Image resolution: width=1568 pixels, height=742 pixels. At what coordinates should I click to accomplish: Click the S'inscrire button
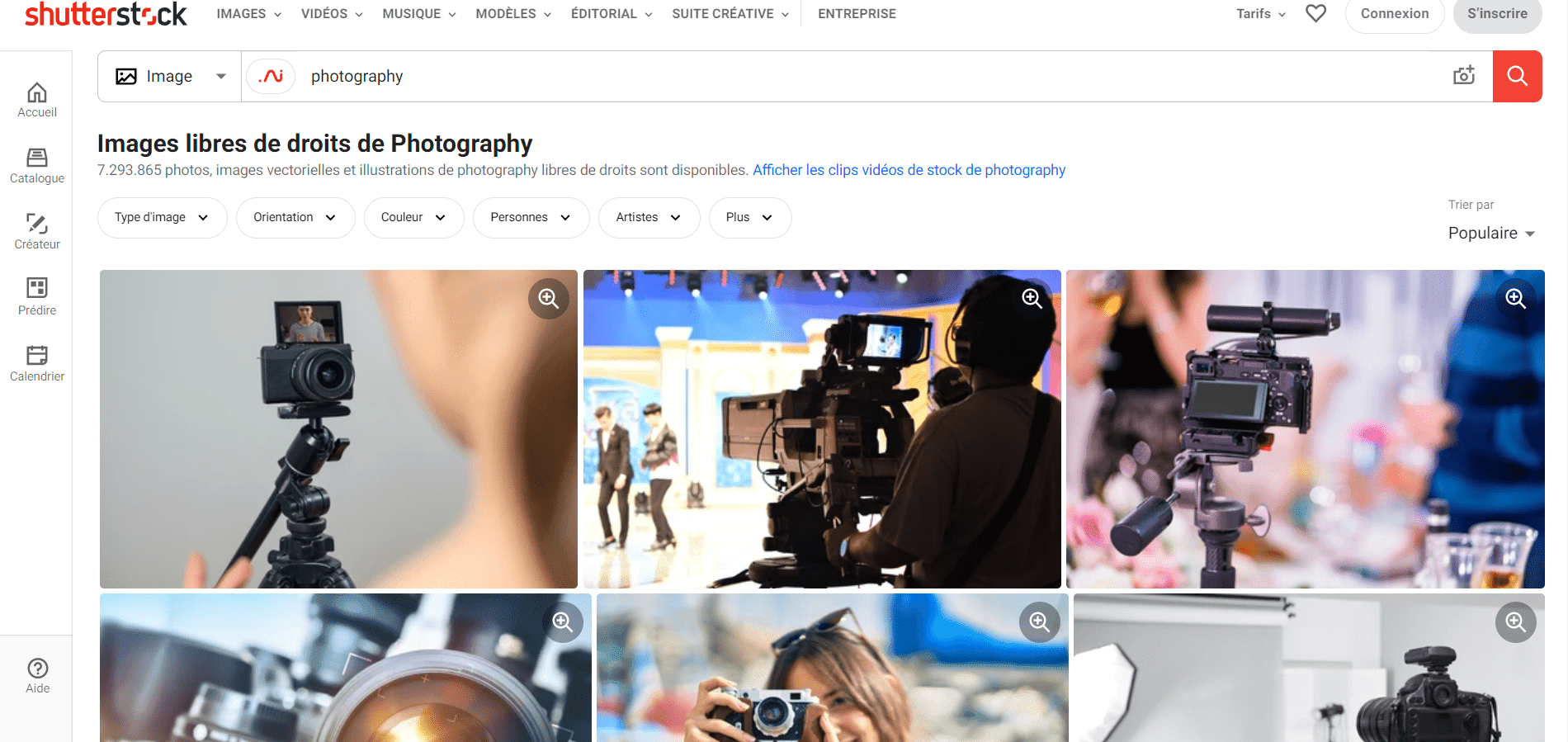pos(1497,14)
